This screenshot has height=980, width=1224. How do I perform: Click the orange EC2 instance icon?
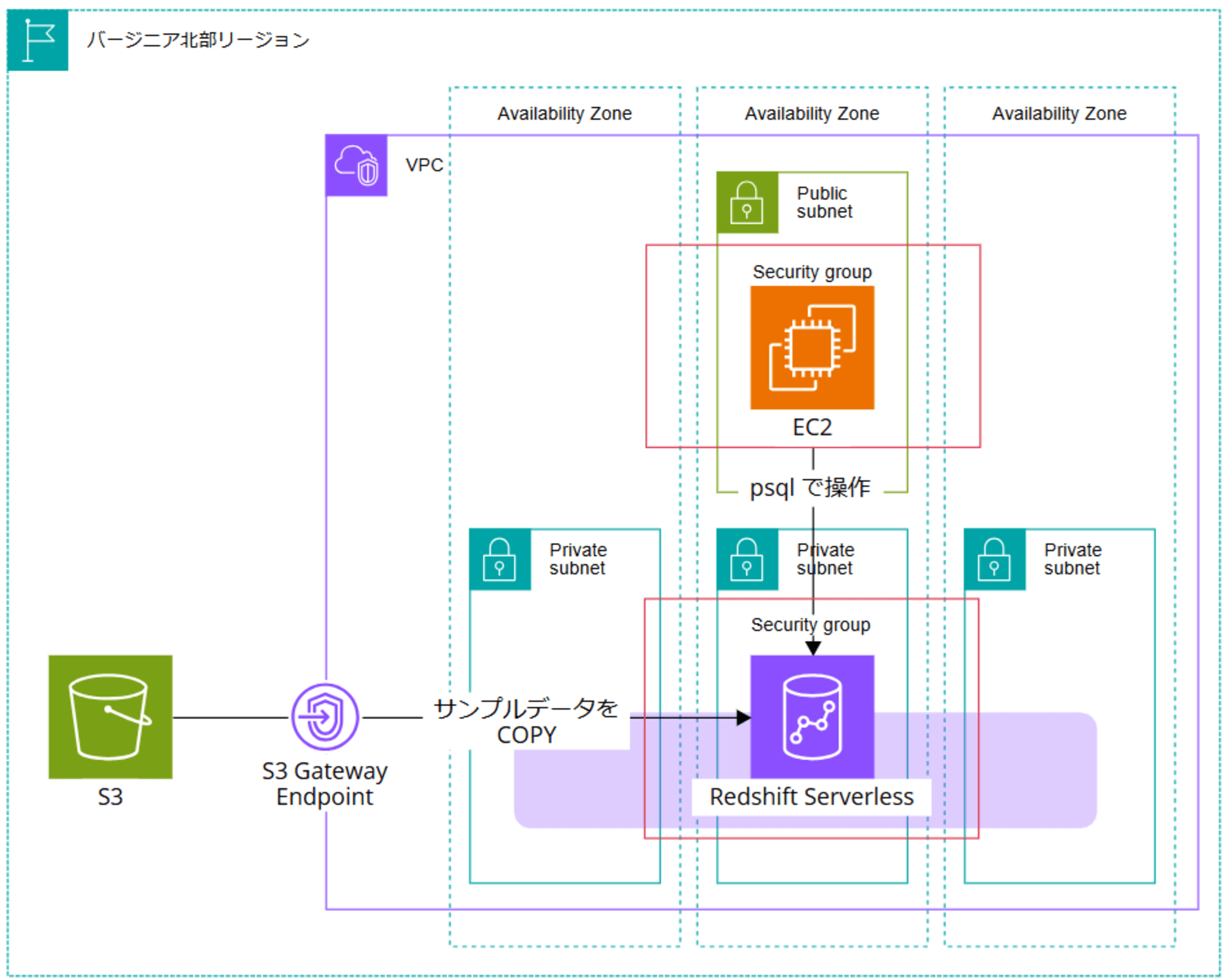click(812, 347)
